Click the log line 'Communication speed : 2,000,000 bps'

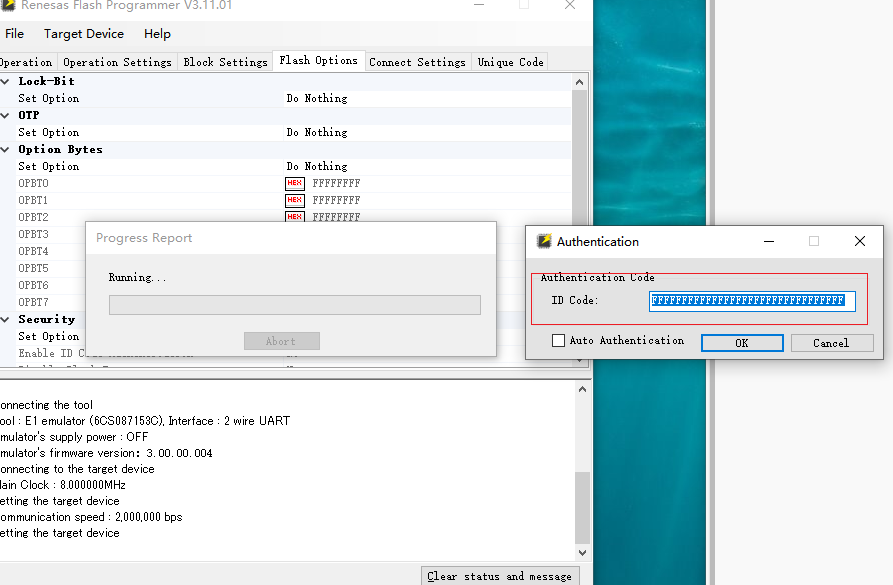(x=91, y=517)
